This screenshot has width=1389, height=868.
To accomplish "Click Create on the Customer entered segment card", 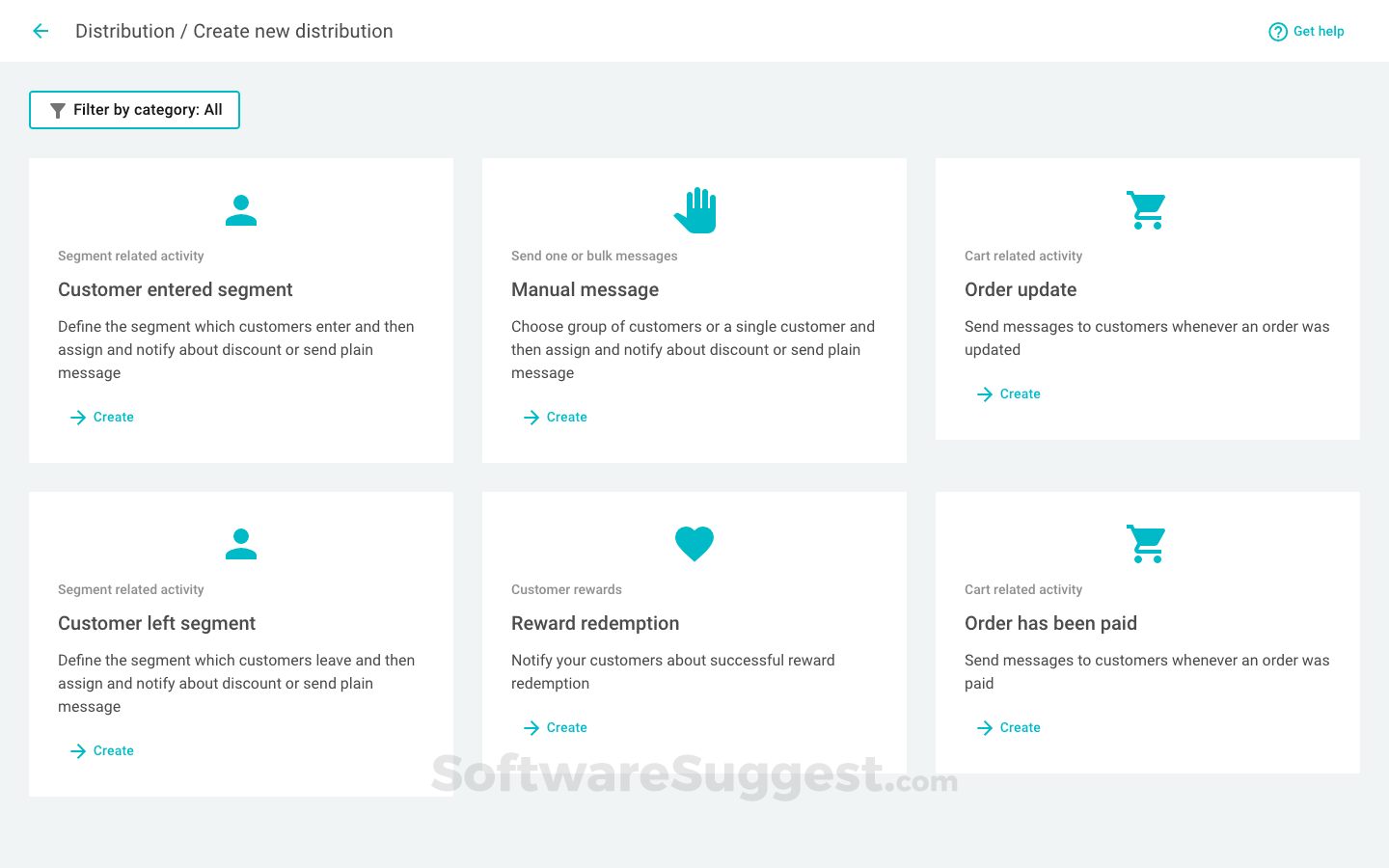I will 114,417.
